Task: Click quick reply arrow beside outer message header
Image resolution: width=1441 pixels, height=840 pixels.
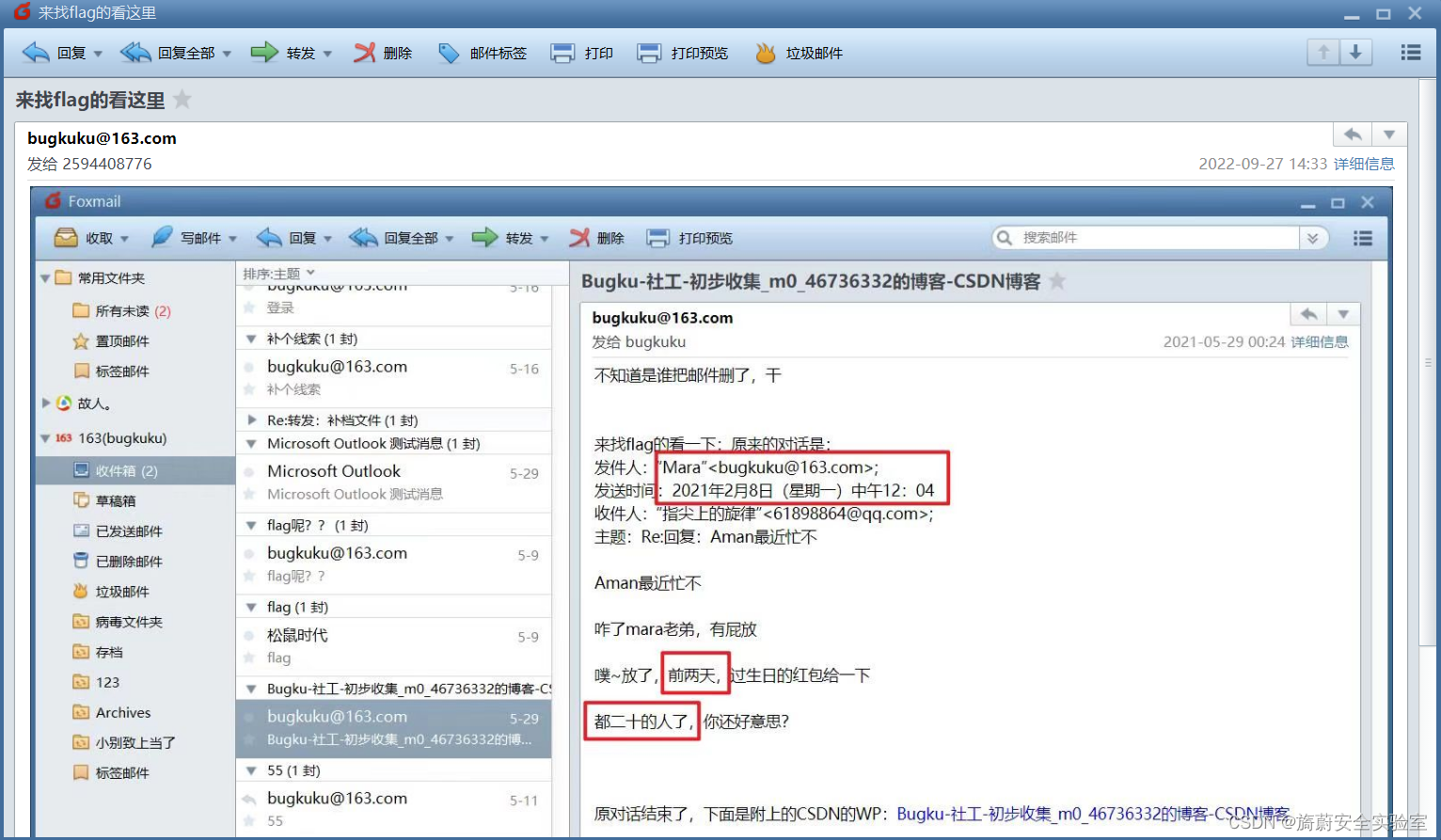Action: pyautogui.click(x=1353, y=135)
